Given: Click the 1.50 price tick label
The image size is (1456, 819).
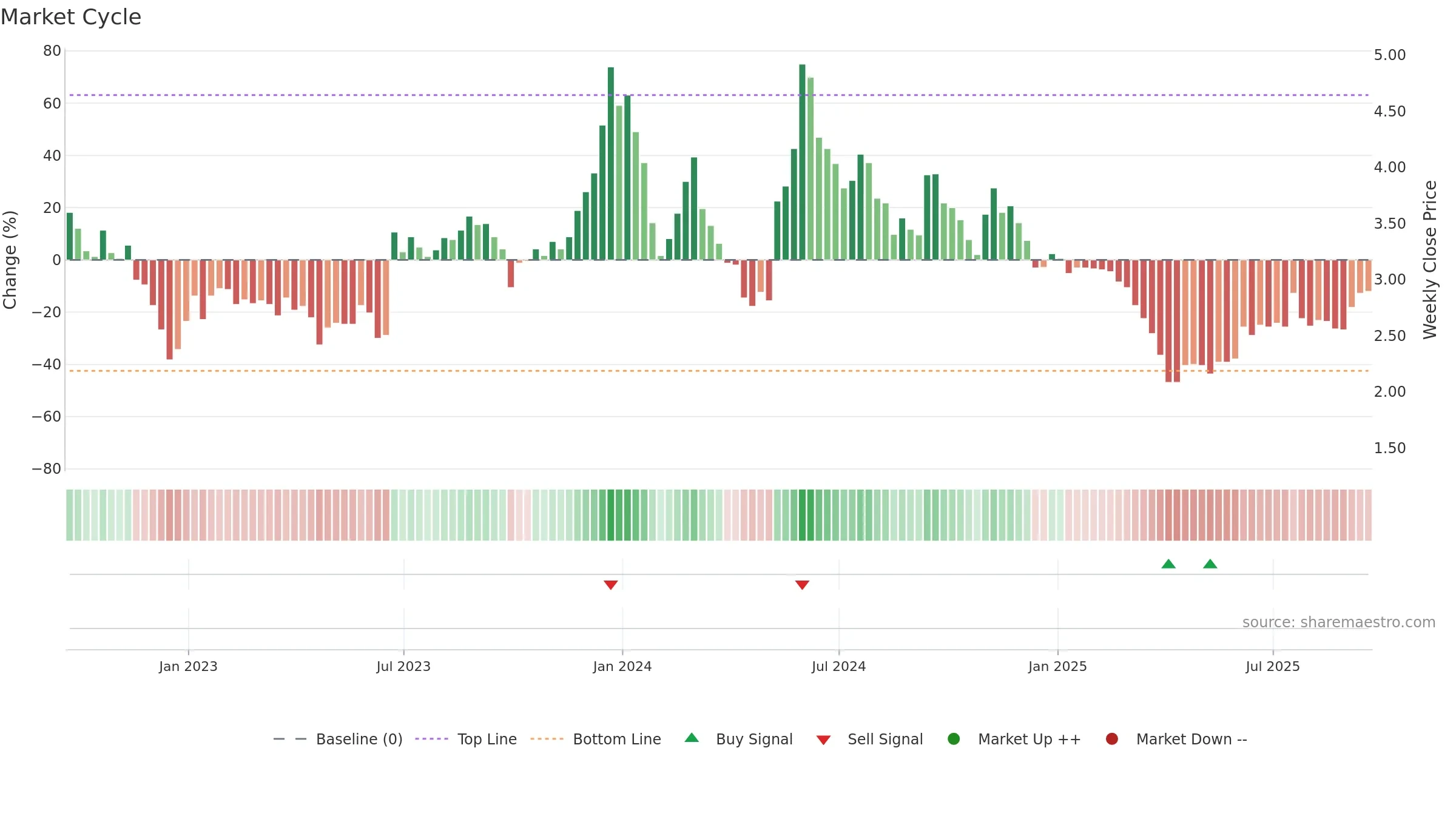Looking at the screenshot, I should 1390,448.
